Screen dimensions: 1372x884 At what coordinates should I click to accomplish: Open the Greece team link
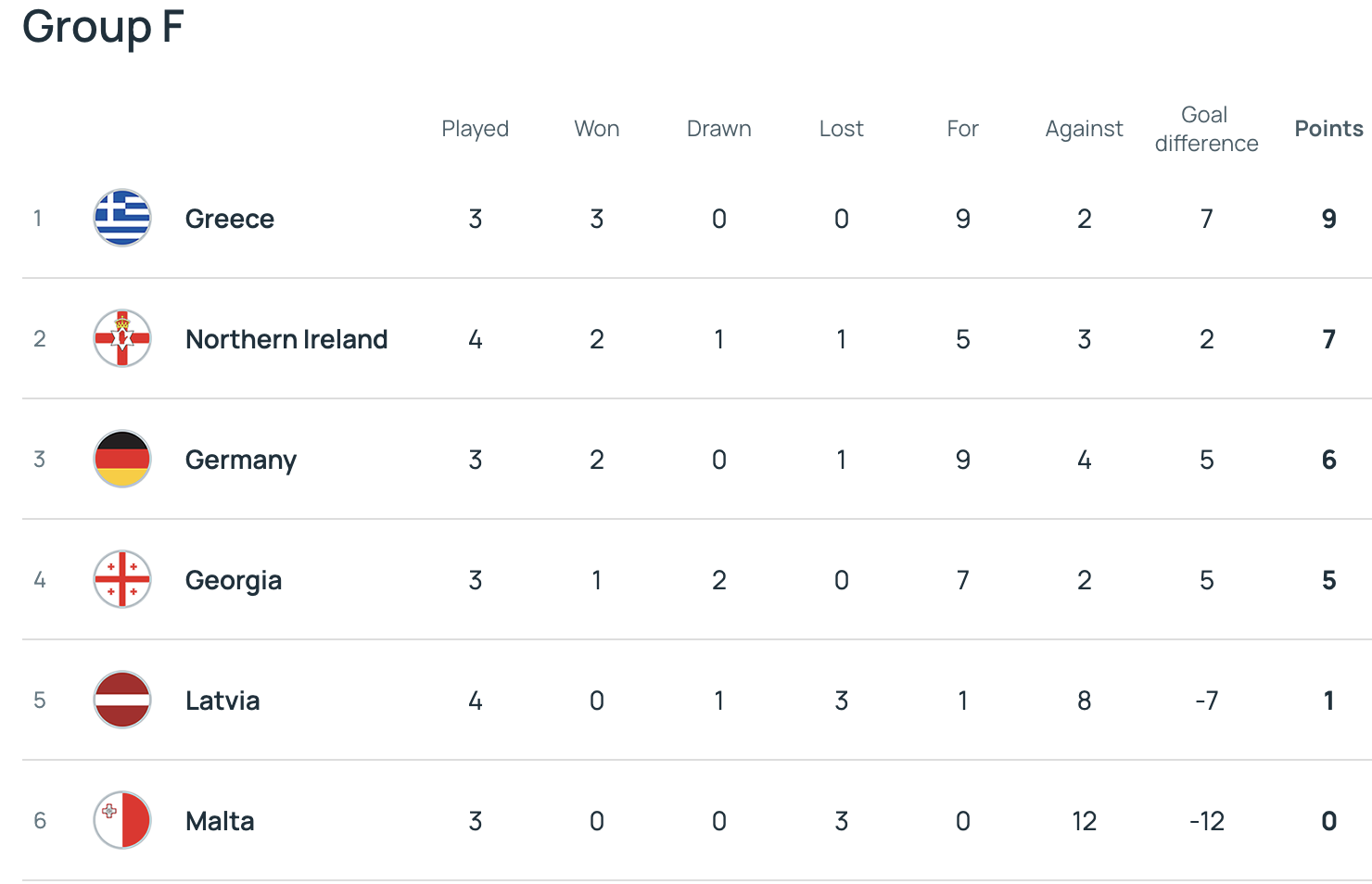(x=230, y=219)
